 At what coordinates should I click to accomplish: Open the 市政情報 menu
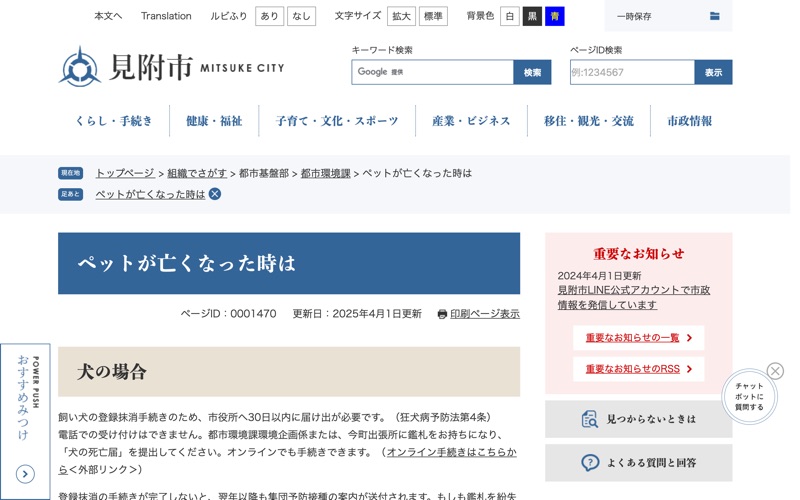[690, 121]
